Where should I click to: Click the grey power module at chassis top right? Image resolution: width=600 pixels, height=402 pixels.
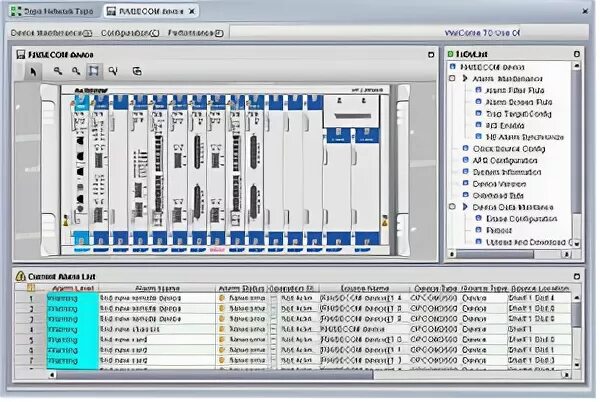[351, 111]
